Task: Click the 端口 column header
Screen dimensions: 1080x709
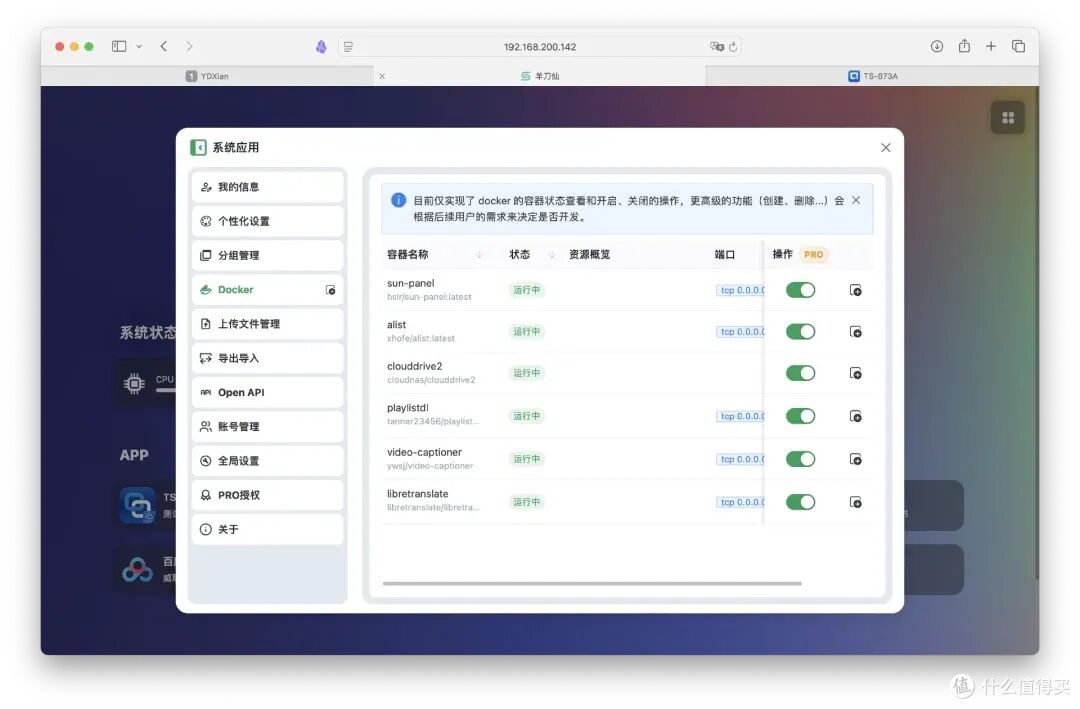Action: pos(725,254)
